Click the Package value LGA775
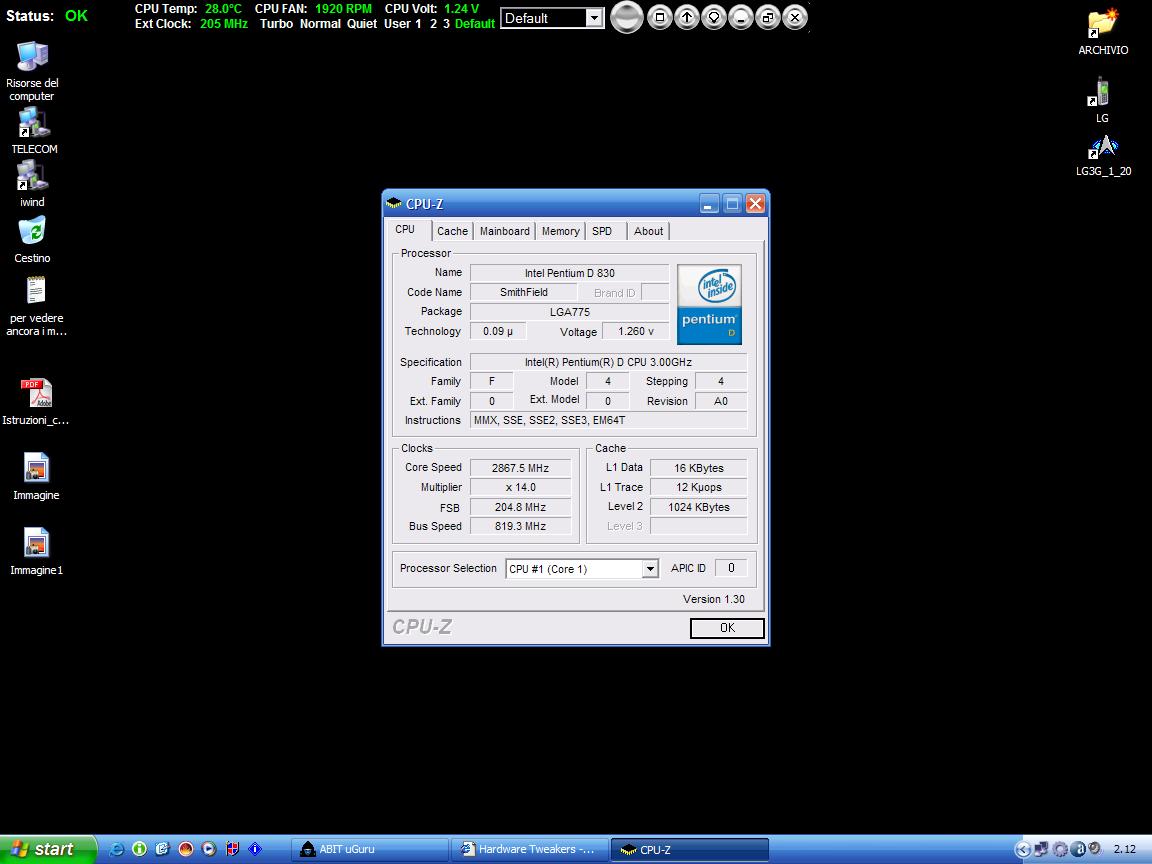This screenshot has height=864, width=1152. coord(569,312)
